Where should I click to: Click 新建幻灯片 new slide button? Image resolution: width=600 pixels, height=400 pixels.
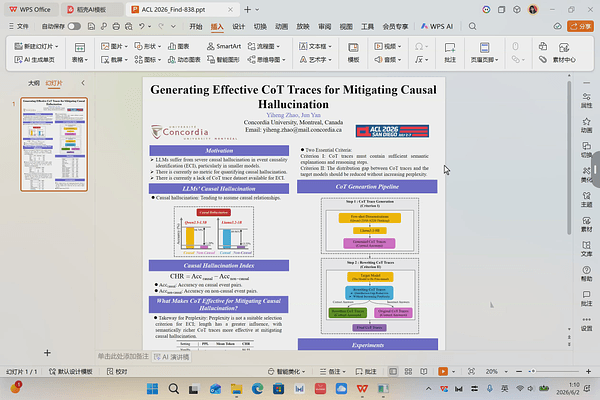point(36,46)
